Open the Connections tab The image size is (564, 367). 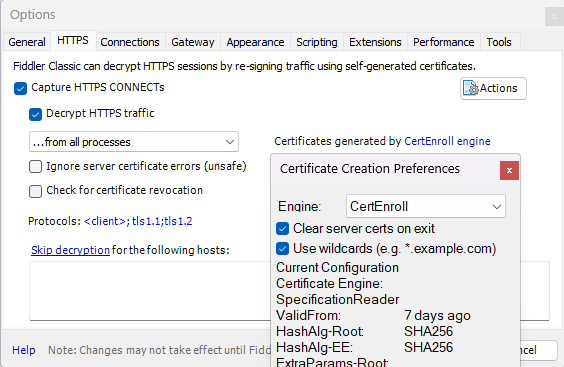coord(130,42)
